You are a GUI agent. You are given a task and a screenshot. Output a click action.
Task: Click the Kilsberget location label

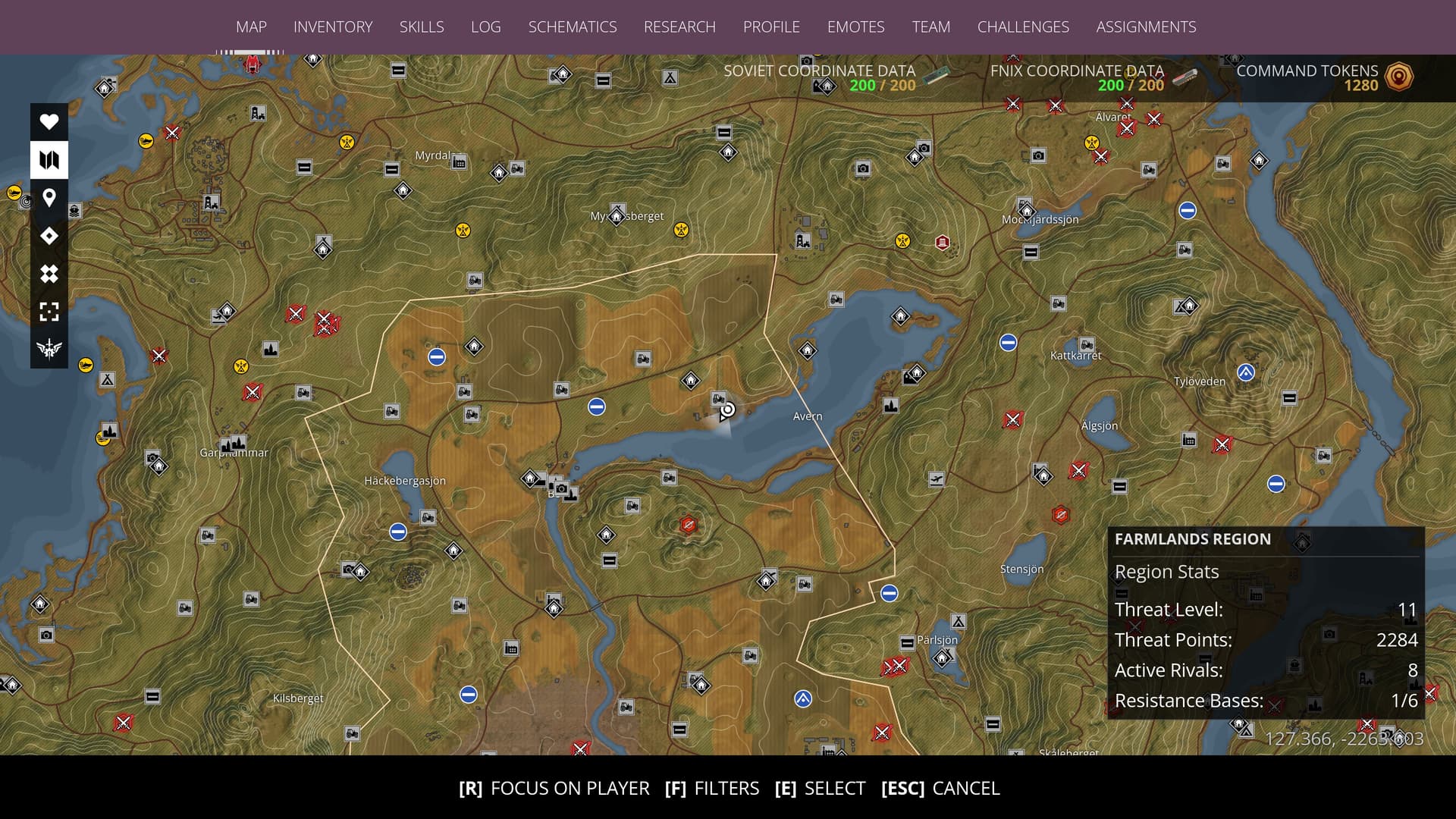[x=298, y=698]
